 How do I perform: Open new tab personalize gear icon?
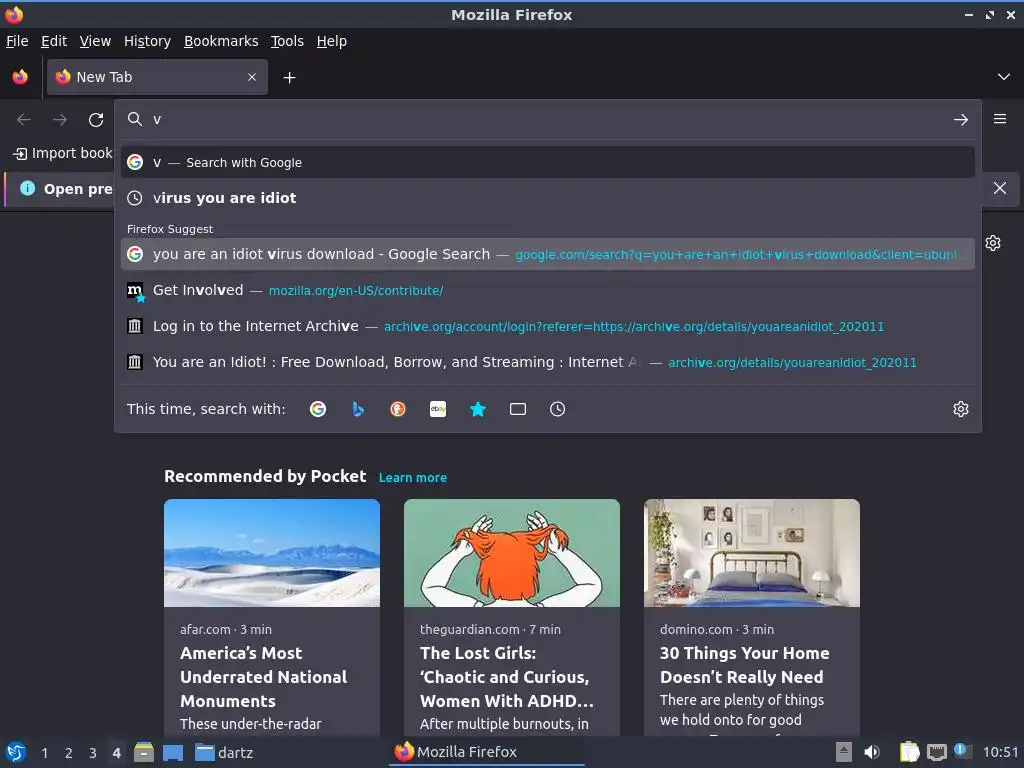[993, 243]
